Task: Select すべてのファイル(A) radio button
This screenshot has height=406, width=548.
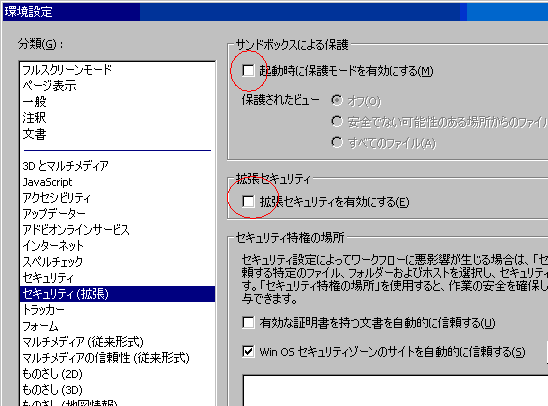Action: pyautogui.click(x=337, y=143)
